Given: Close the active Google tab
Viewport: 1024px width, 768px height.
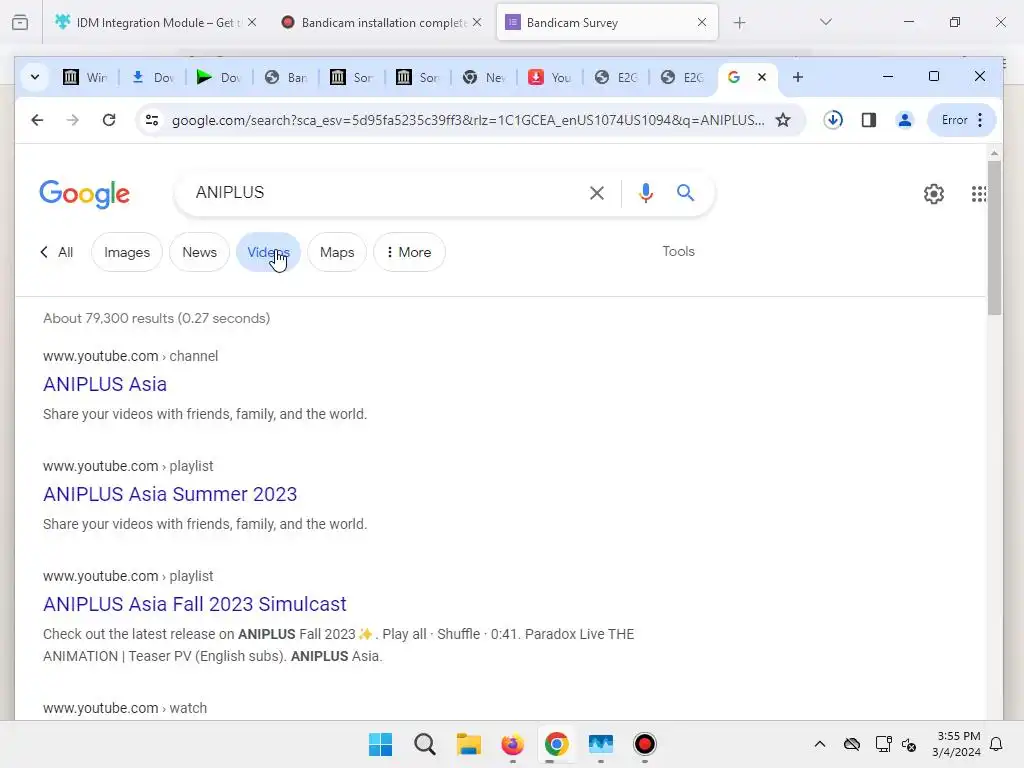Looking at the screenshot, I should tap(761, 77).
